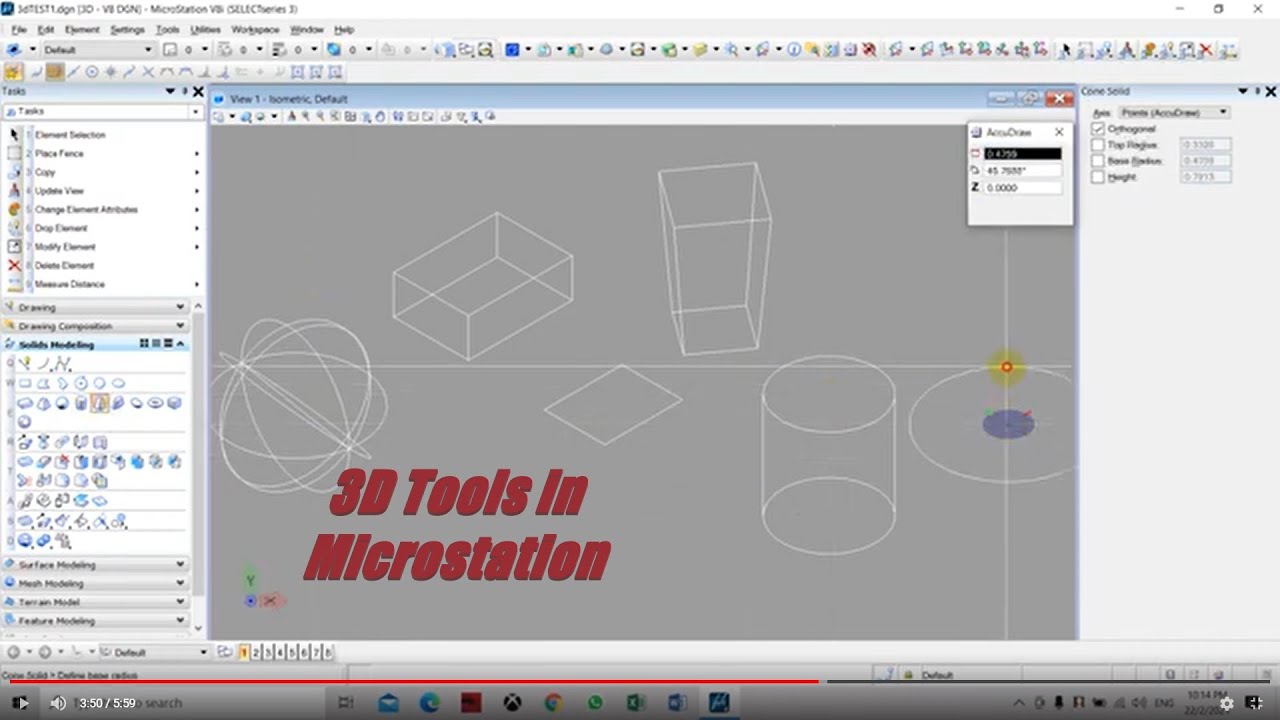Open the File menu
The image size is (1280, 720).
20,30
